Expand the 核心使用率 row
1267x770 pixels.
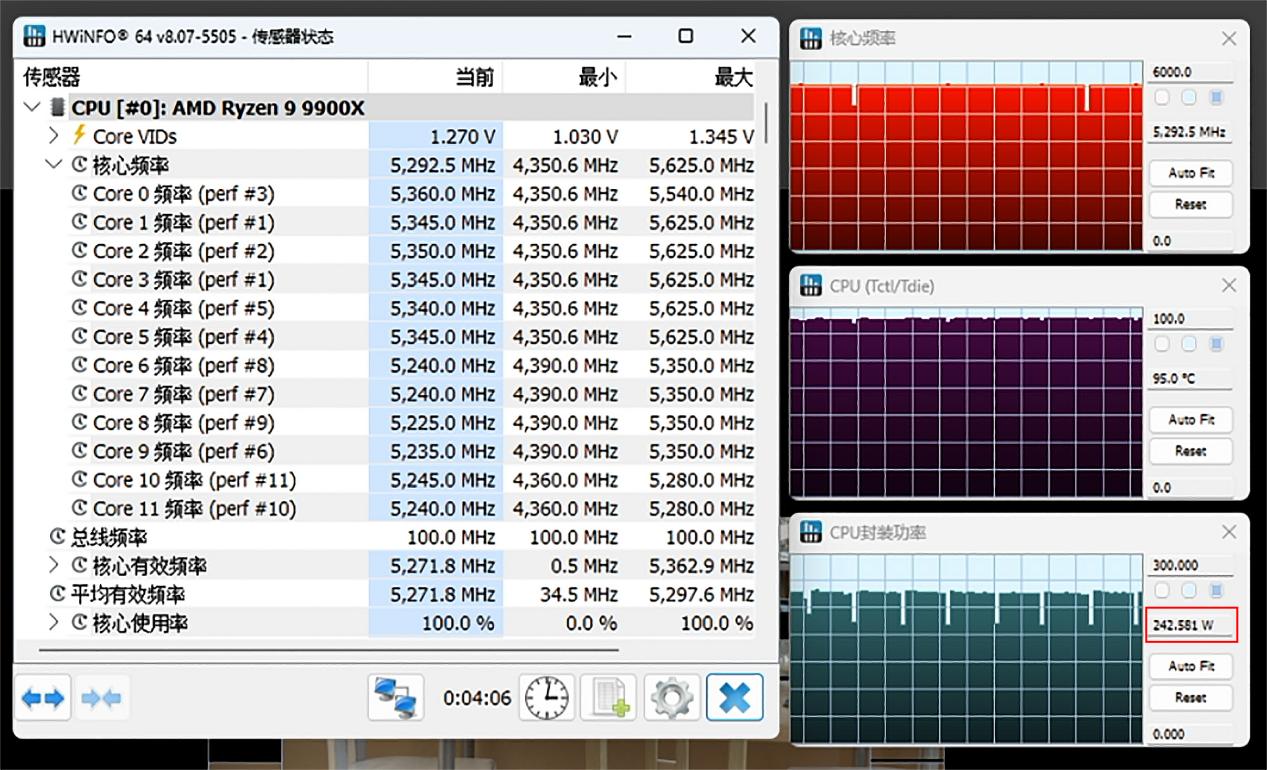pyautogui.click(x=54, y=623)
